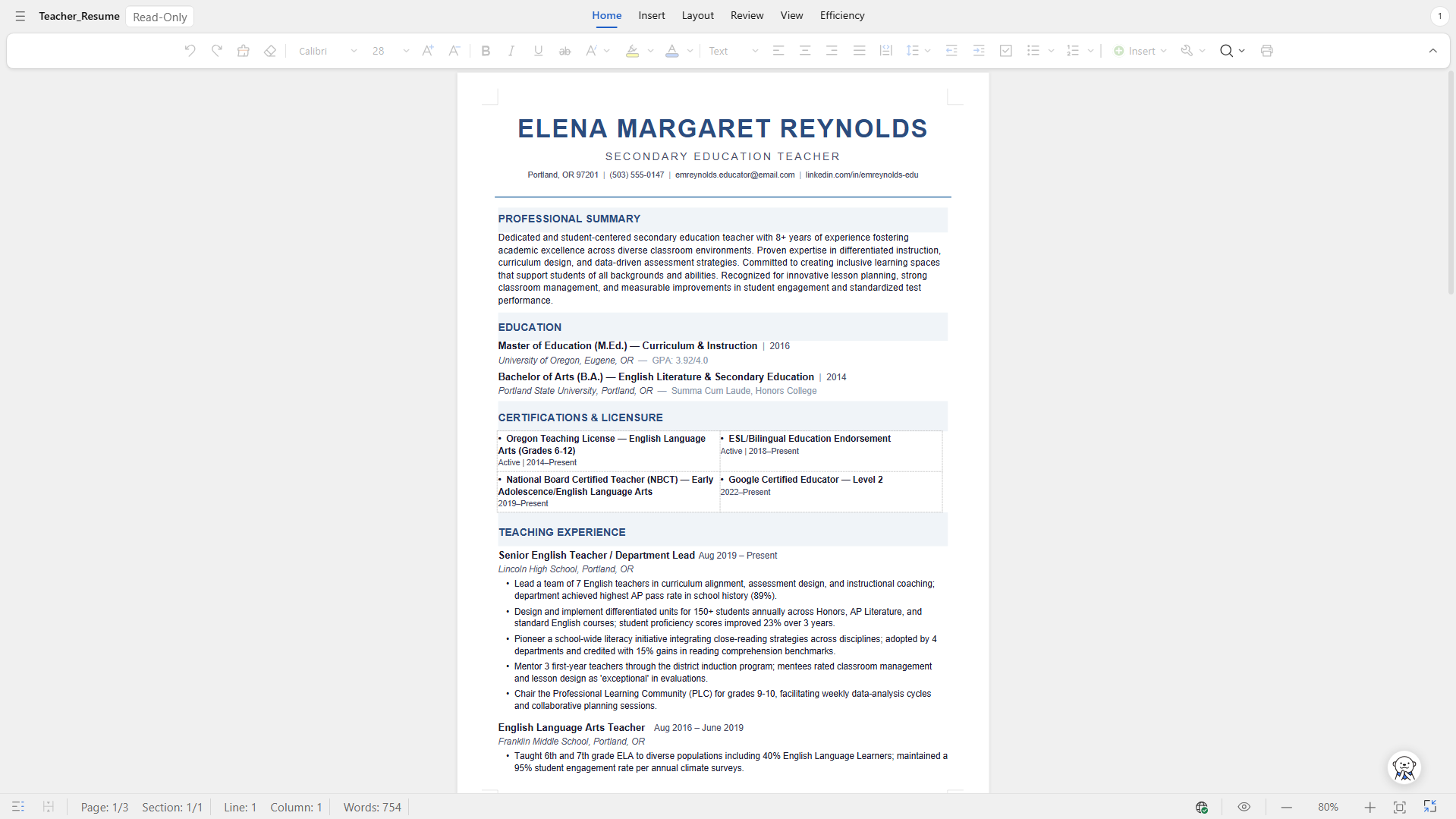Toggle the outline panel icon in status bar

(x=18, y=807)
